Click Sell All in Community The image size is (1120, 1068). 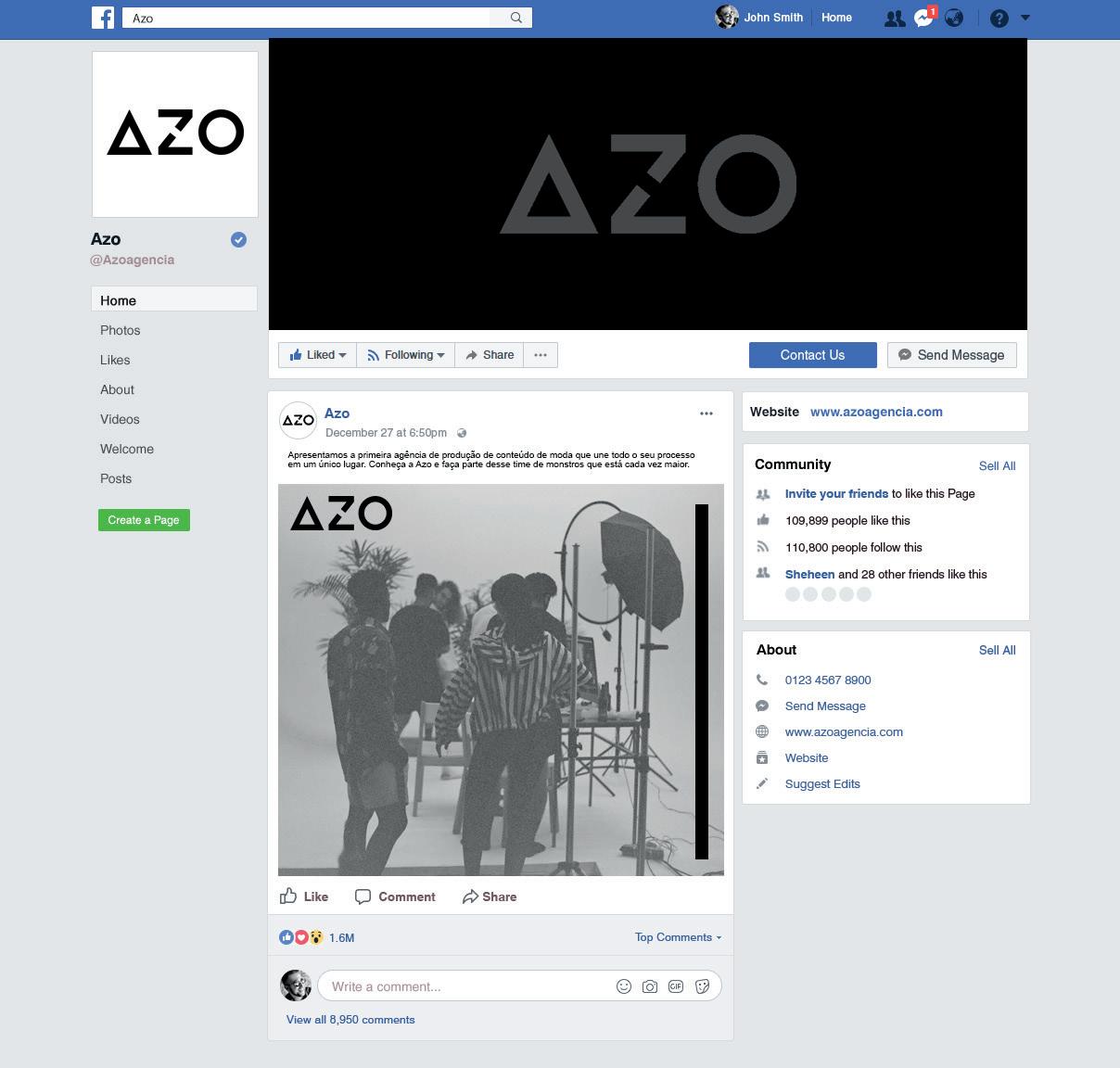997,466
